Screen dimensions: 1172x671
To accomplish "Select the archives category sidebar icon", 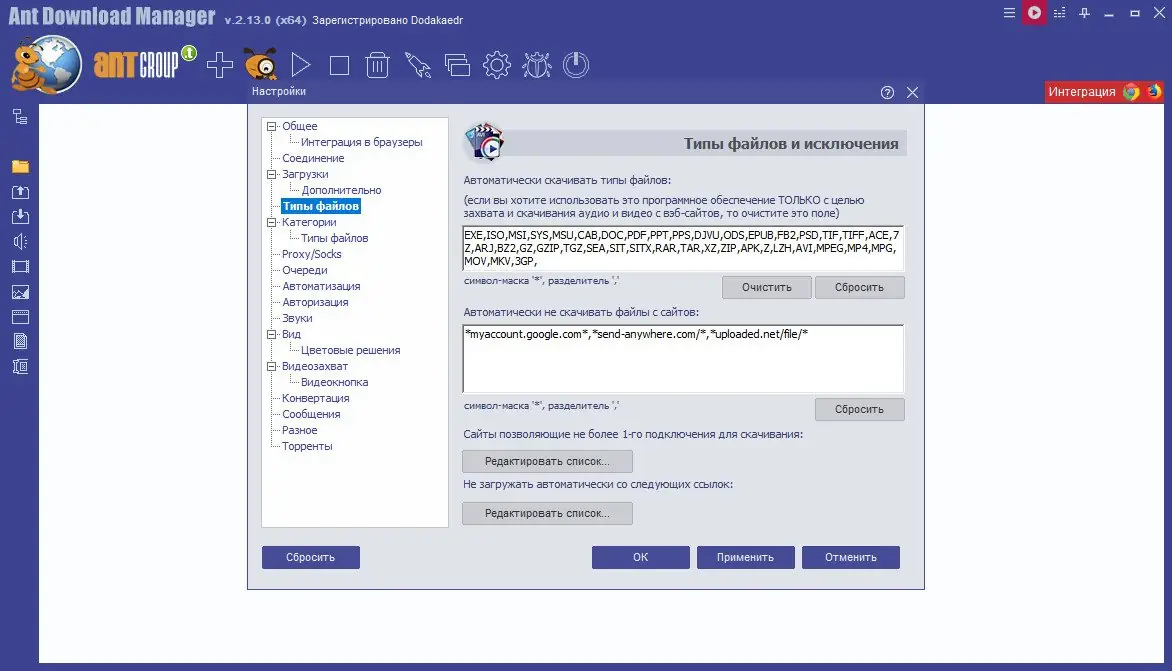I will (x=20, y=367).
